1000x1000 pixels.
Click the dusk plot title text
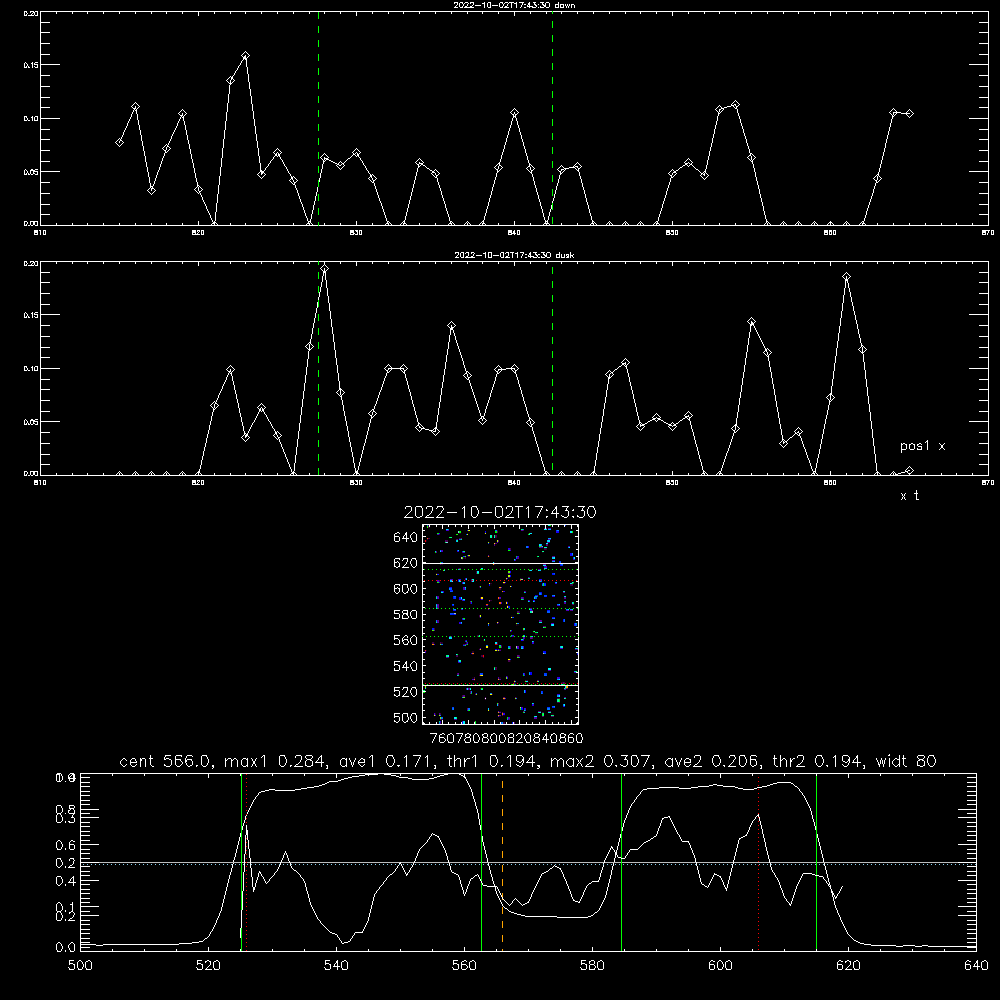514,255
